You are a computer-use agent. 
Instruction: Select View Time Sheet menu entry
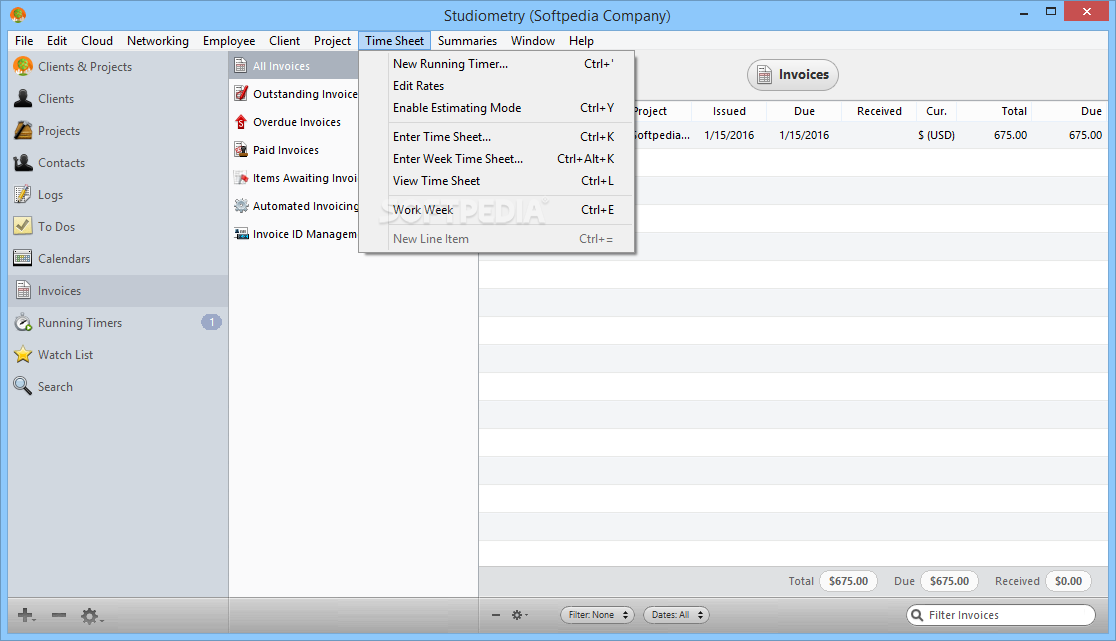497,181
